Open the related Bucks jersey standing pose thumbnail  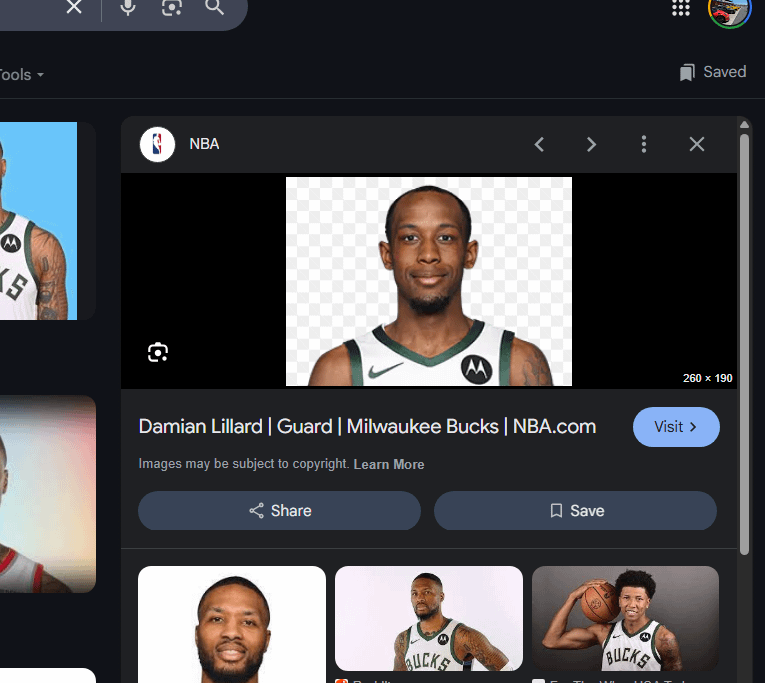[429, 619]
